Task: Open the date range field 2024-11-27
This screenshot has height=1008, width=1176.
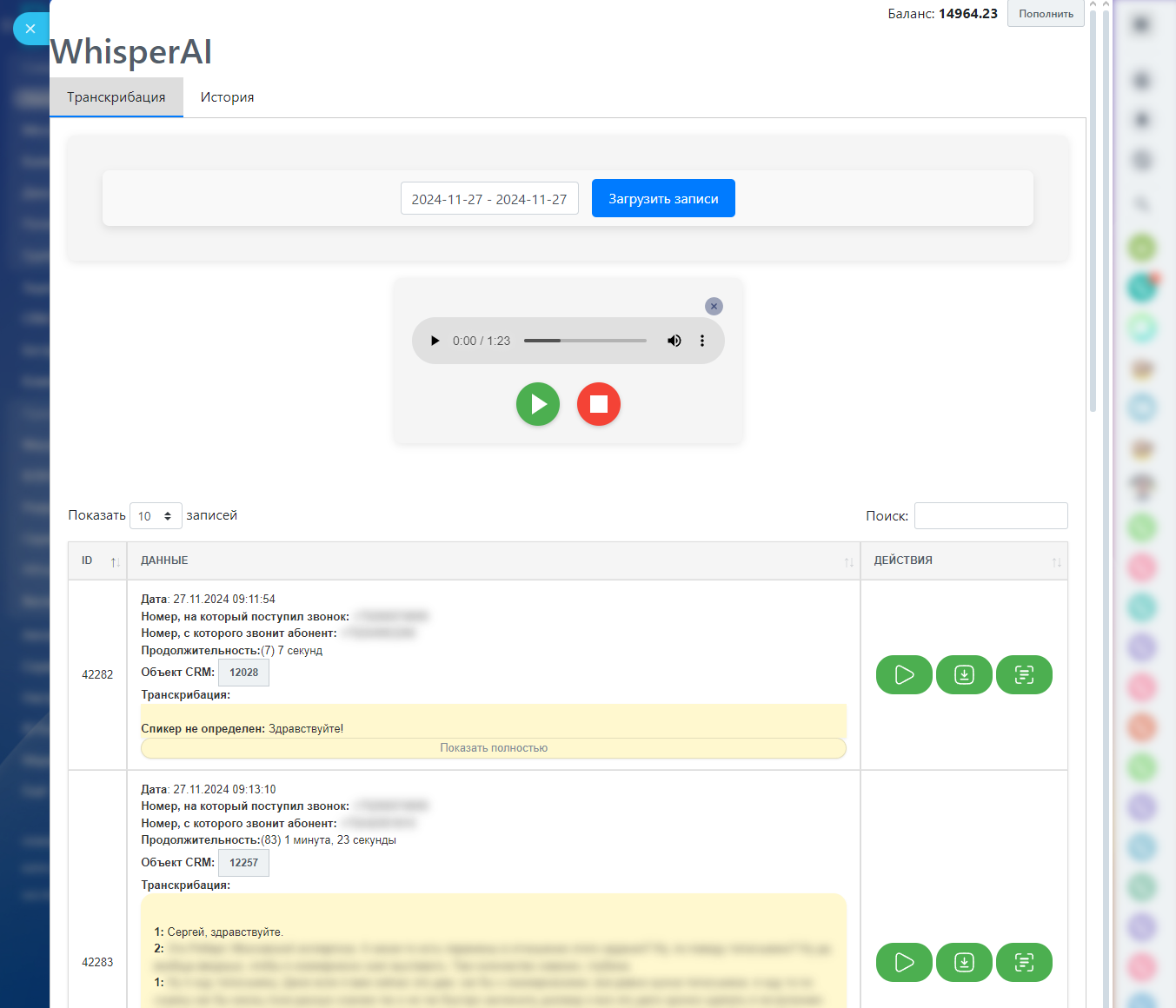Action: click(489, 199)
